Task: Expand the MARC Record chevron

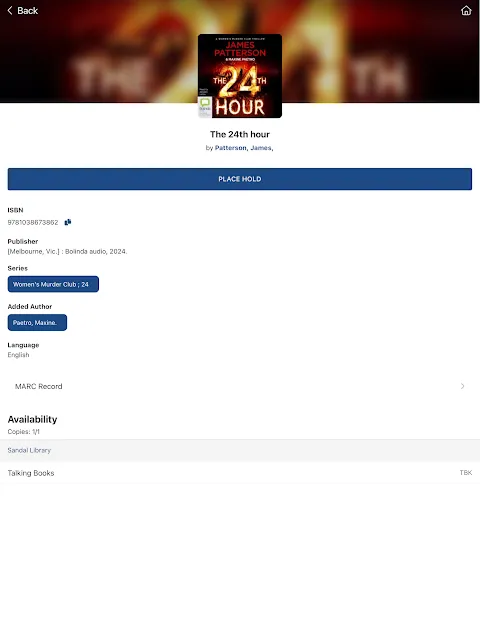Action: (x=462, y=386)
